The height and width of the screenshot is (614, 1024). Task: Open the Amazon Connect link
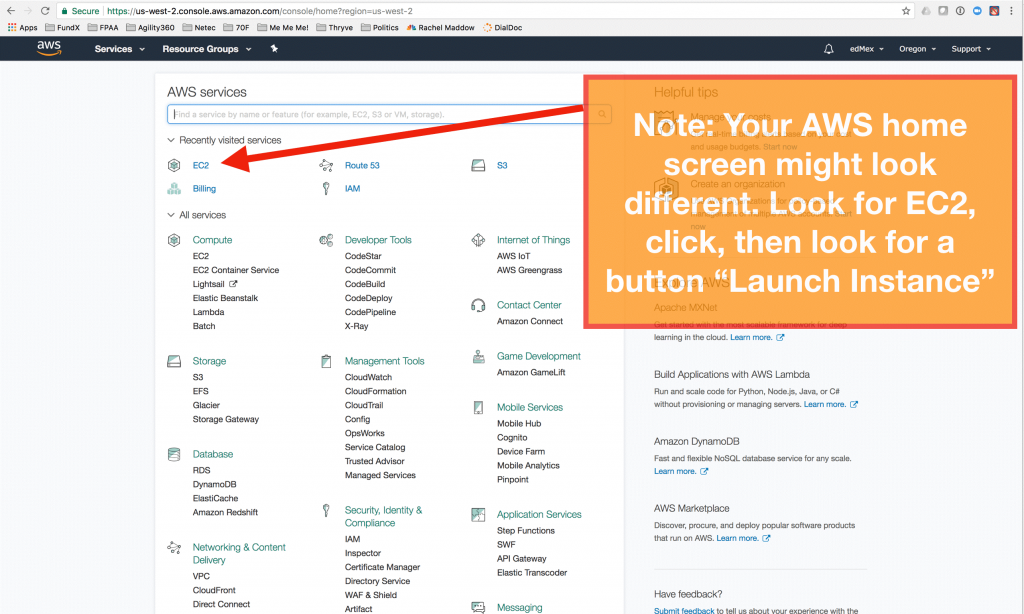pos(530,321)
